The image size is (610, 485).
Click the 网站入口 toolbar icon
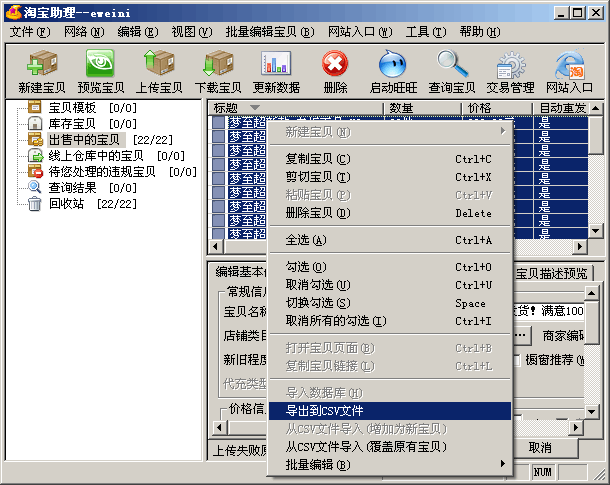coord(570,65)
